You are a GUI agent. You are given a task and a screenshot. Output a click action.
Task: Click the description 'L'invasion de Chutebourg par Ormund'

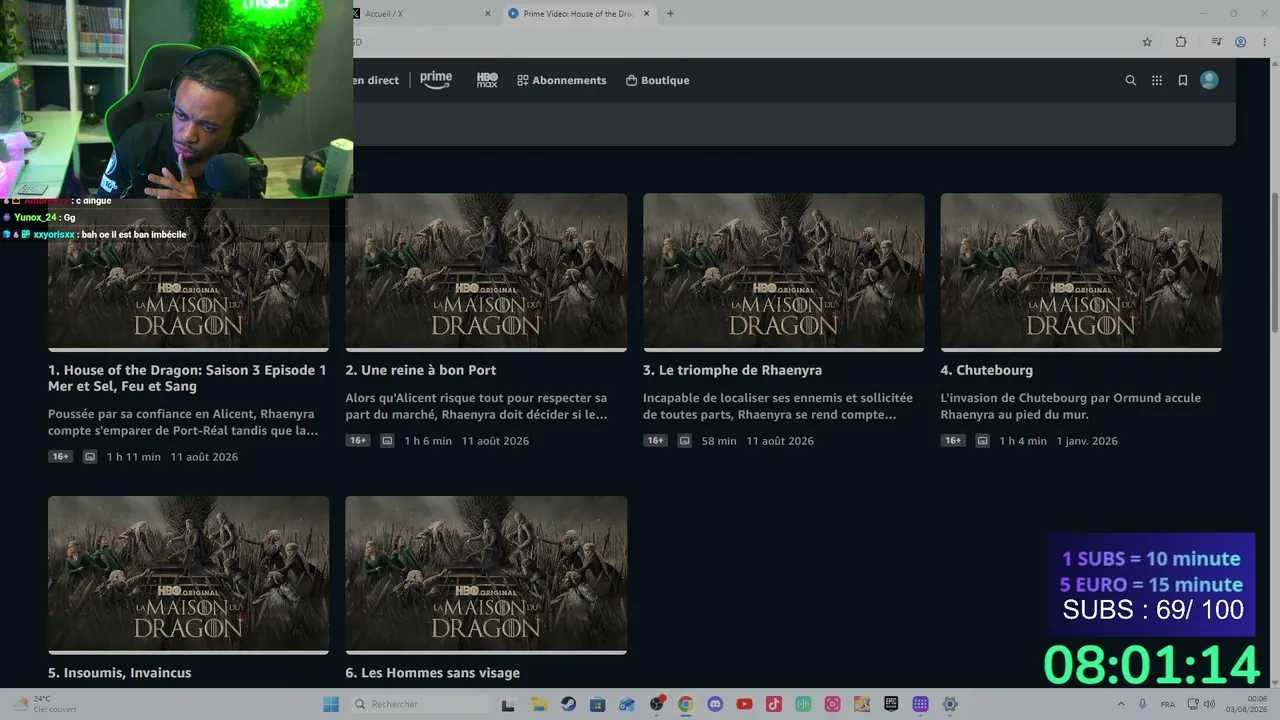(1071, 406)
